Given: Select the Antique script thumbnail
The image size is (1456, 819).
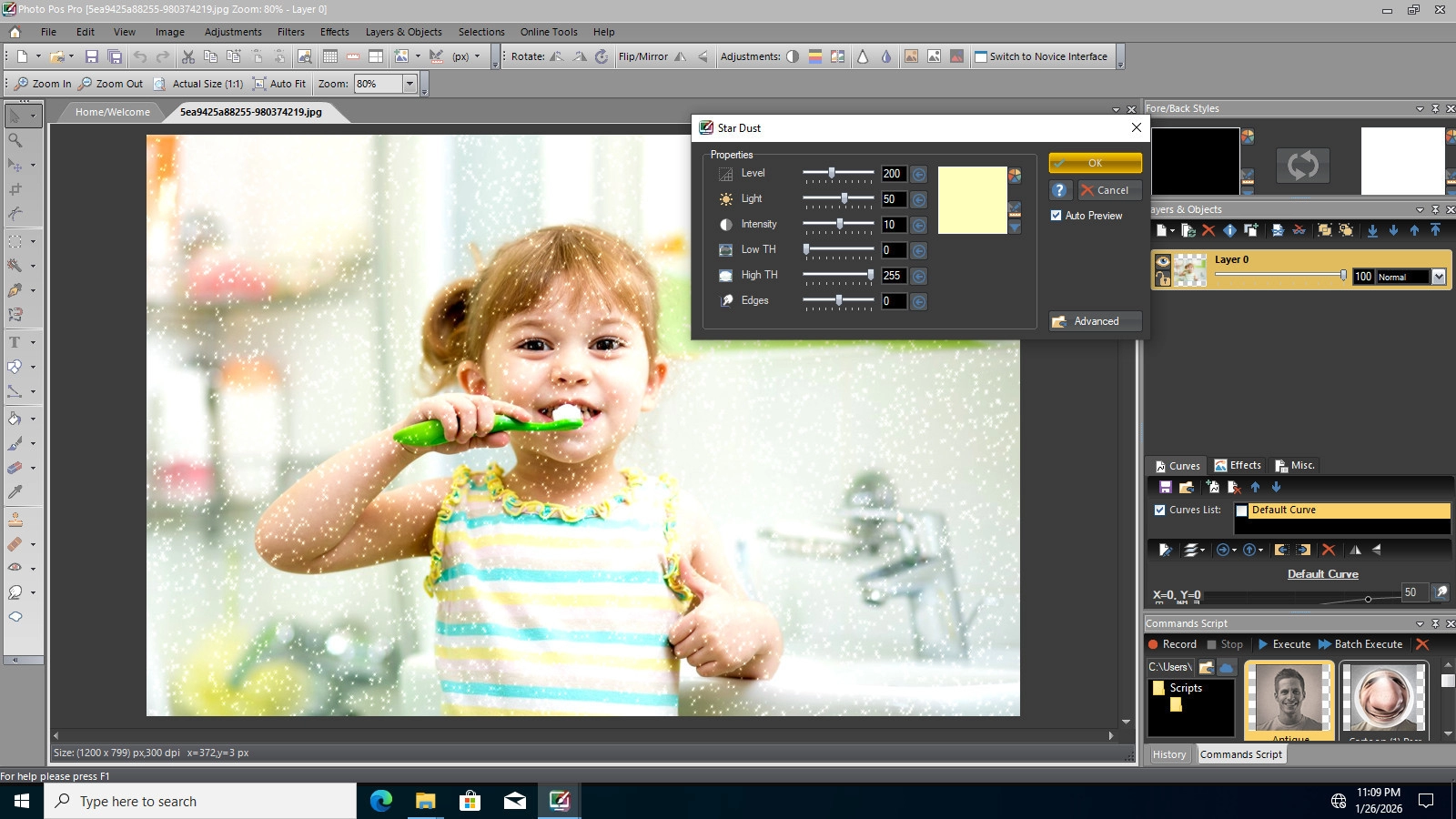Looking at the screenshot, I should 1289,699.
